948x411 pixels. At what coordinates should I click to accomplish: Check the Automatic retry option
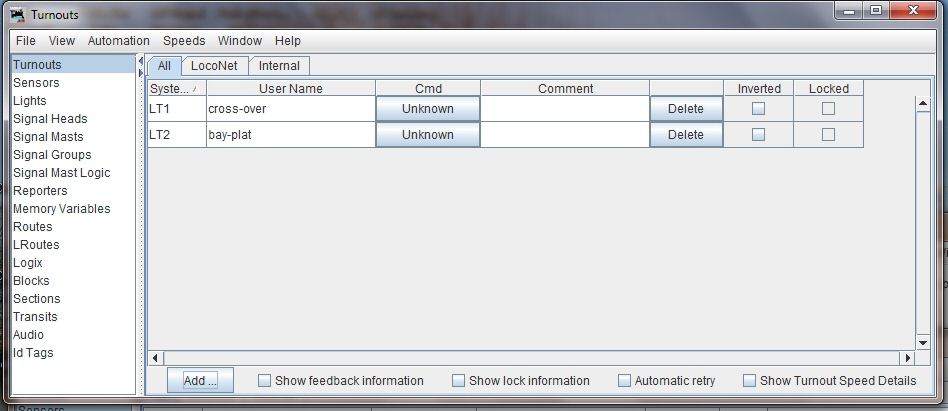[625, 381]
